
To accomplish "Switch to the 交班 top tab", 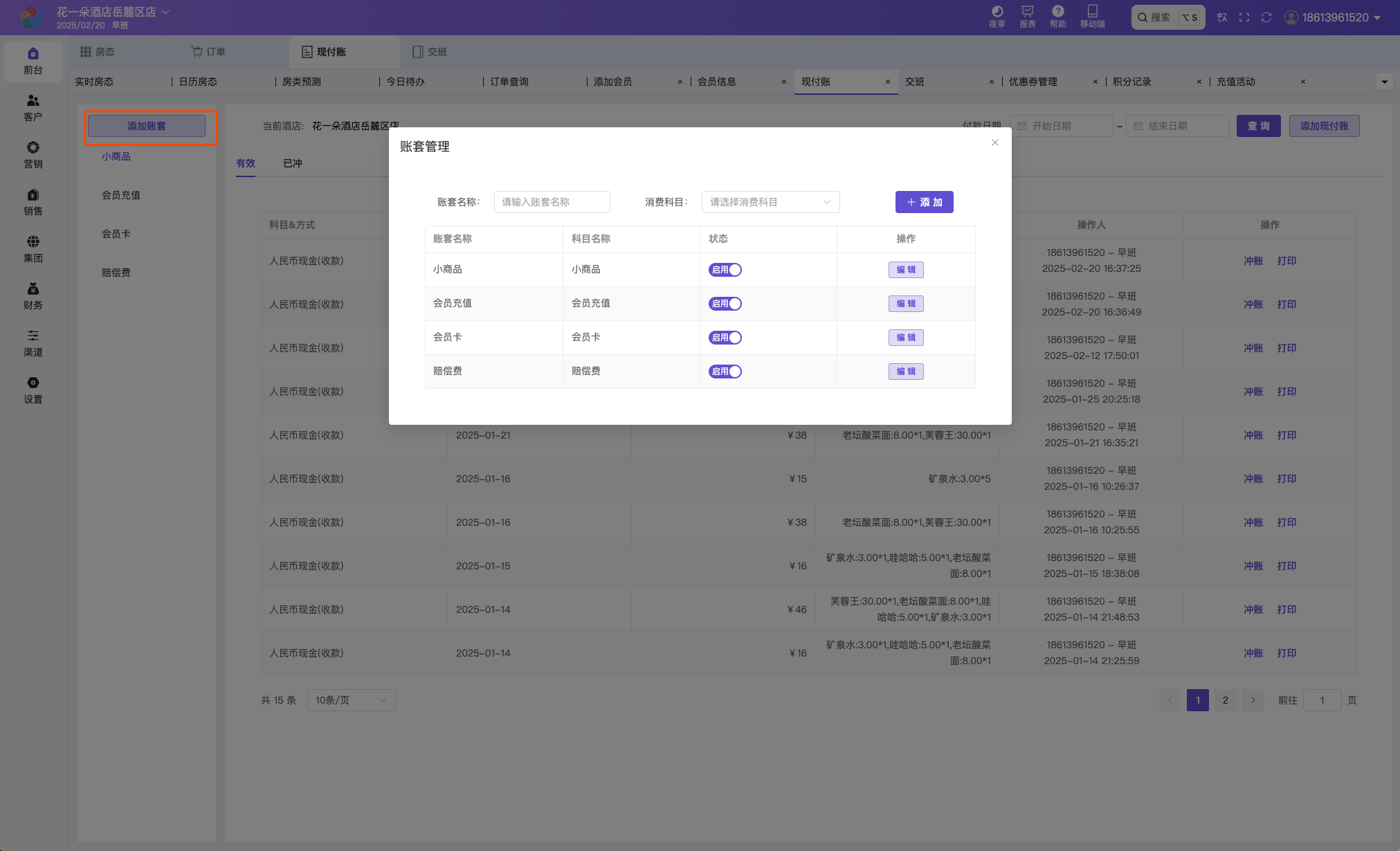I will (429, 52).
